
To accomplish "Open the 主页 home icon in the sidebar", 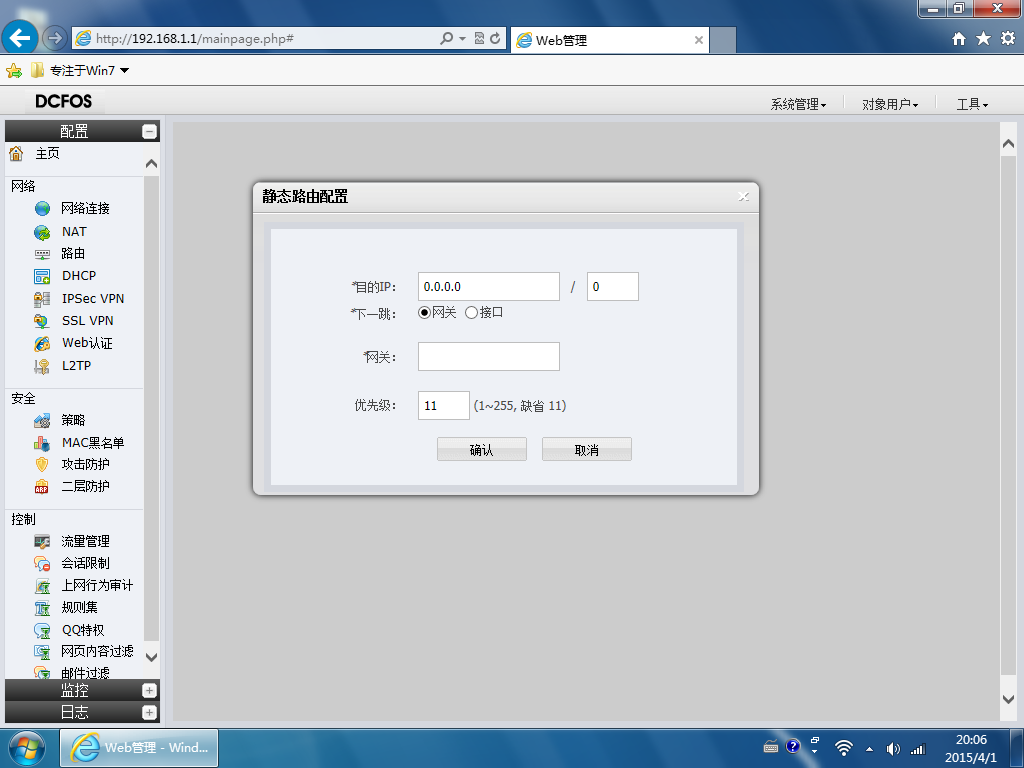I will tap(16, 153).
